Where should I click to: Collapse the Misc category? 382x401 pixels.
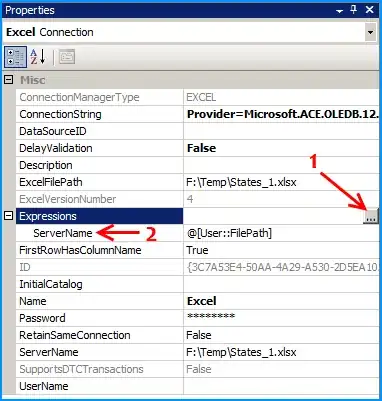point(9,80)
